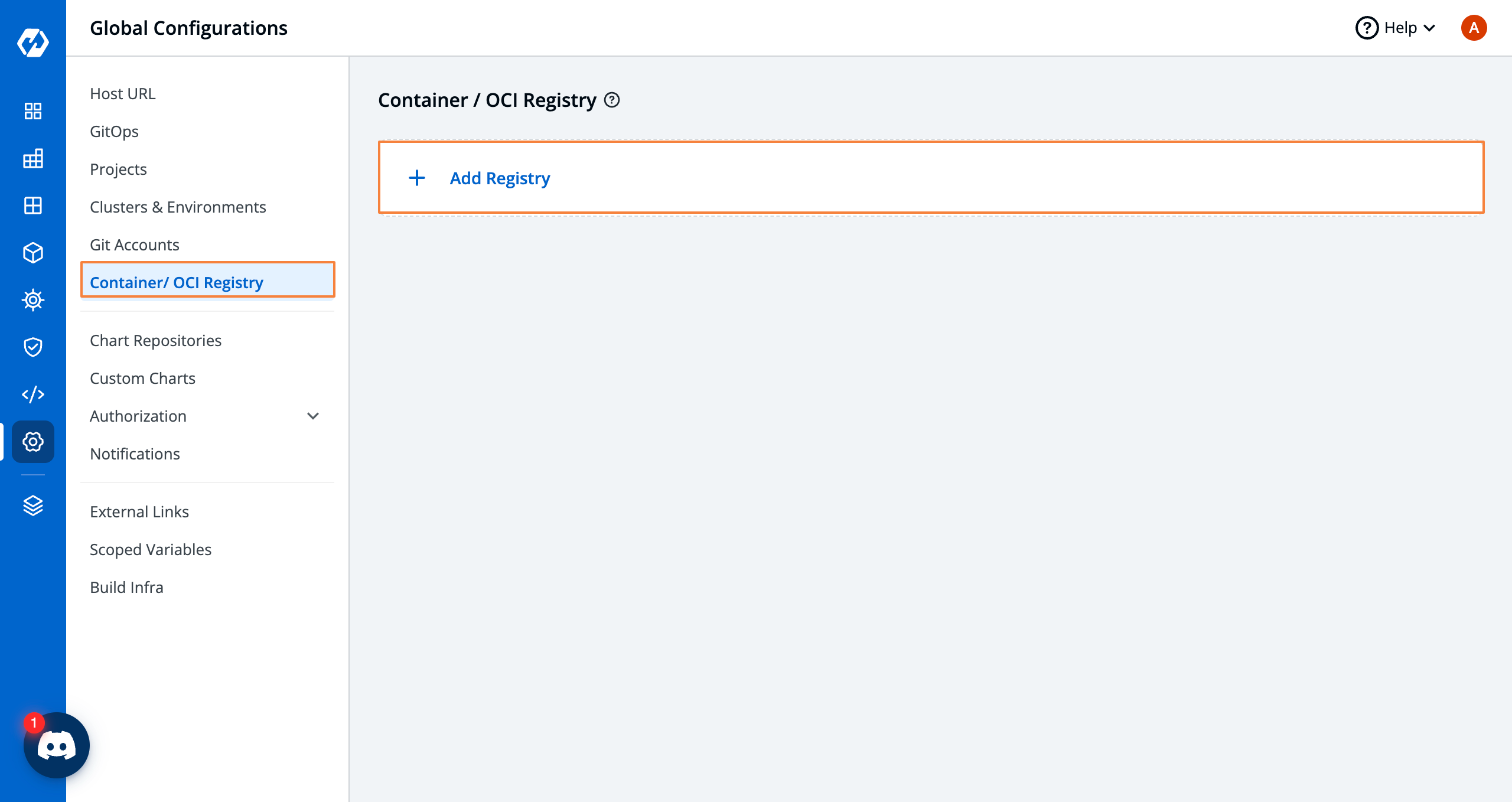
Task: Select Build Infra configuration option
Action: point(128,587)
